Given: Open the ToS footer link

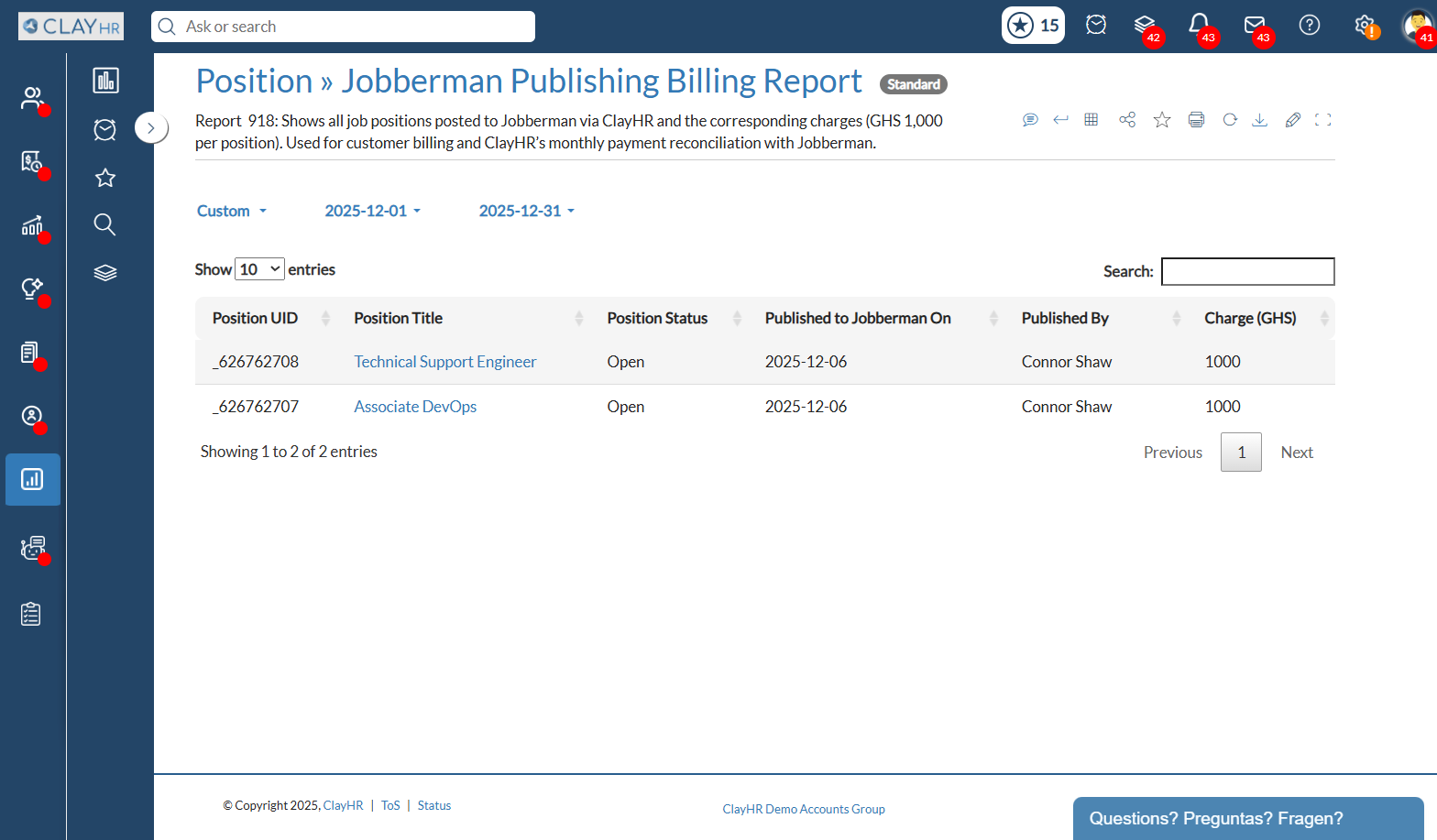Looking at the screenshot, I should (x=390, y=806).
